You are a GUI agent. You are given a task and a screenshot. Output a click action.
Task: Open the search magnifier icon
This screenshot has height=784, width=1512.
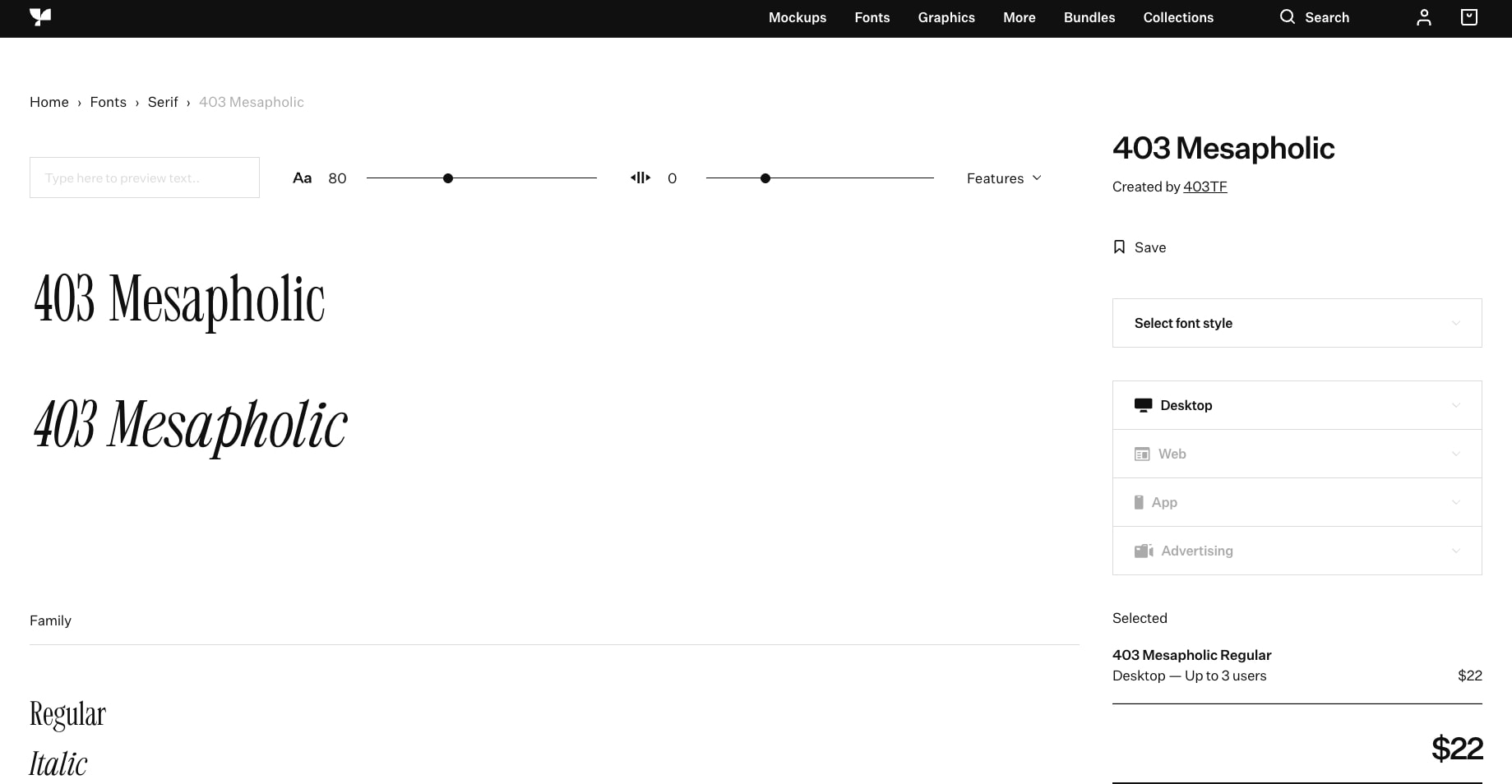tap(1287, 16)
